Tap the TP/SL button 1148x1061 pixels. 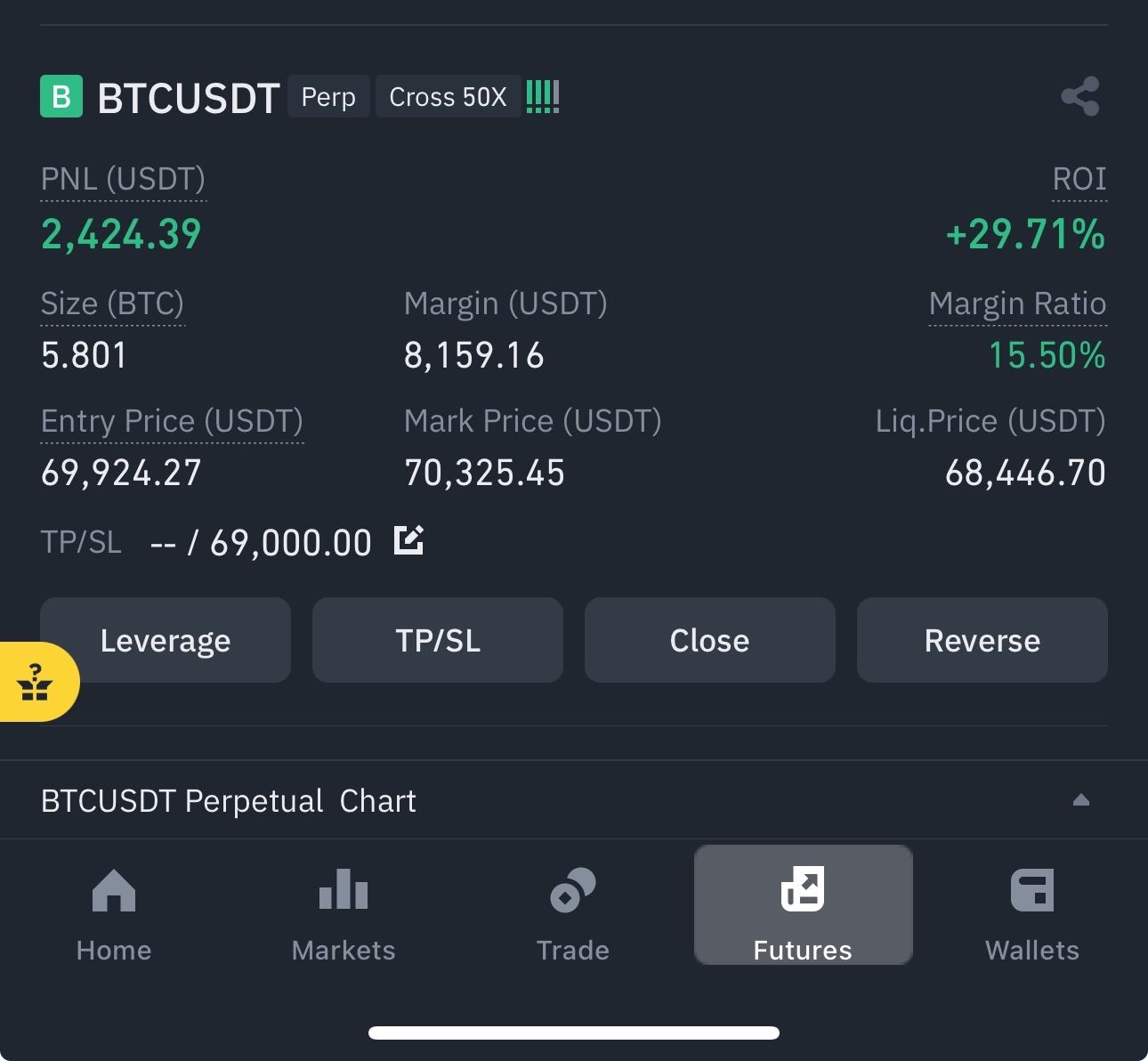[x=438, y=640]
